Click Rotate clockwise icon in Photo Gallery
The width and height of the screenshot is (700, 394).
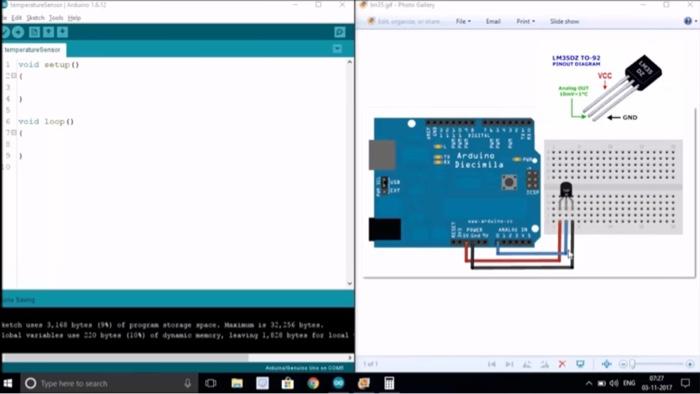click(545, 364)
